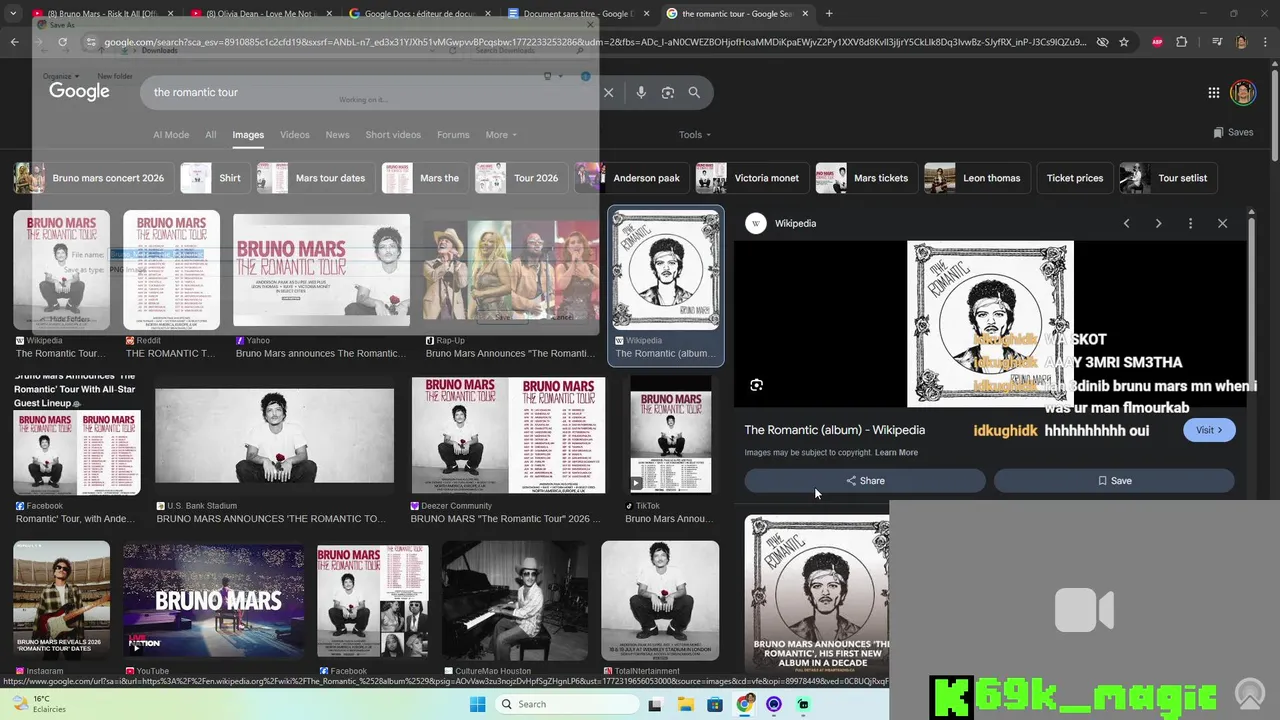1280x720 pixels.
Task: Open the Reddit THE ROMANTIC T... image
Action: point(171,270)
